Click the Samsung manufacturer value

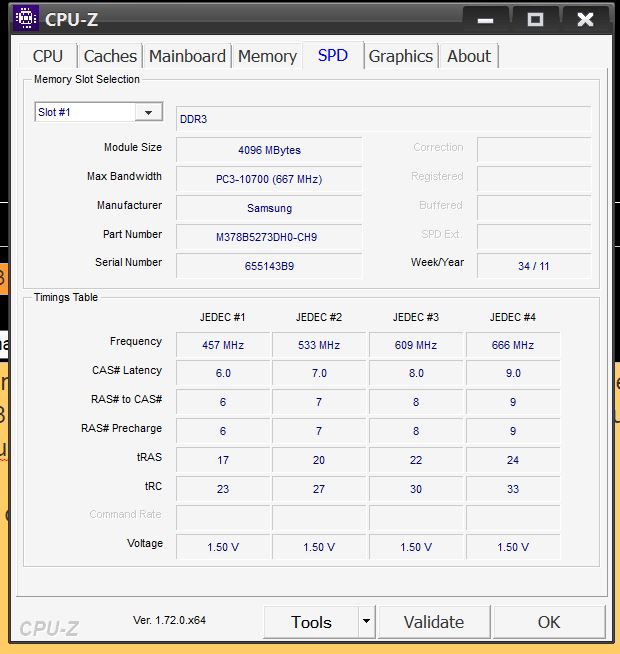click(269, 208)
